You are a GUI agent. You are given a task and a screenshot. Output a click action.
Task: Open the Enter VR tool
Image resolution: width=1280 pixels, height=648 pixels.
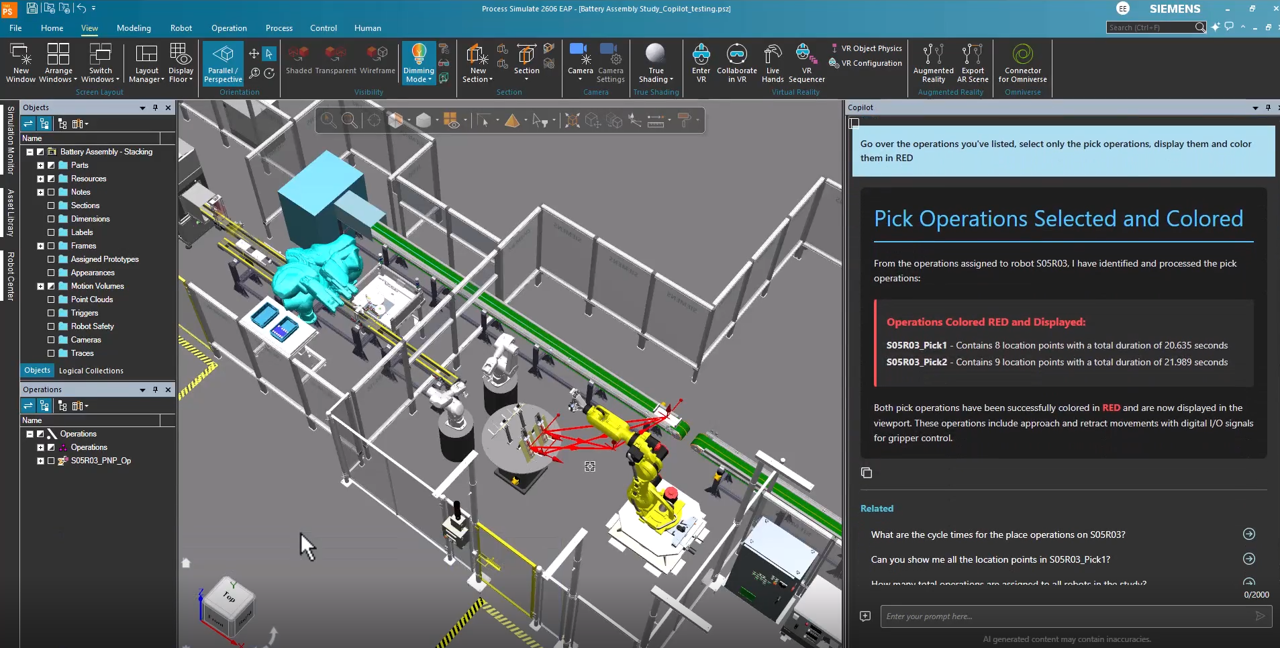(701, 63)
